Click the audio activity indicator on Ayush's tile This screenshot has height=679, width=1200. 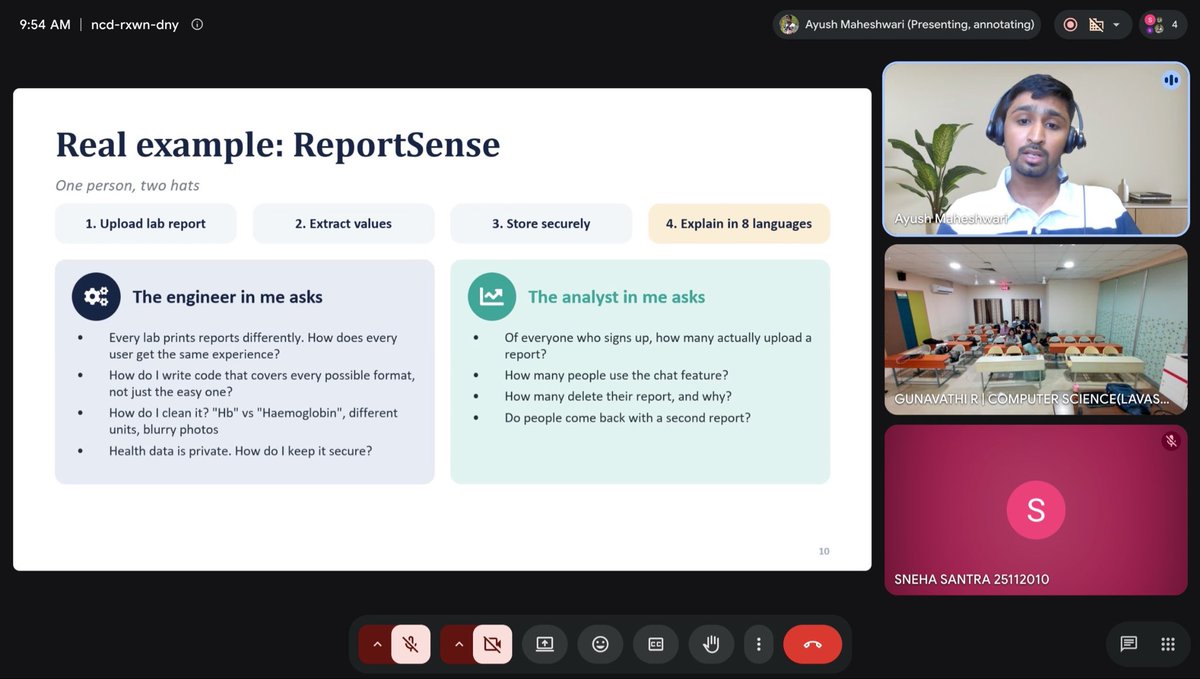coord(1170,80)
